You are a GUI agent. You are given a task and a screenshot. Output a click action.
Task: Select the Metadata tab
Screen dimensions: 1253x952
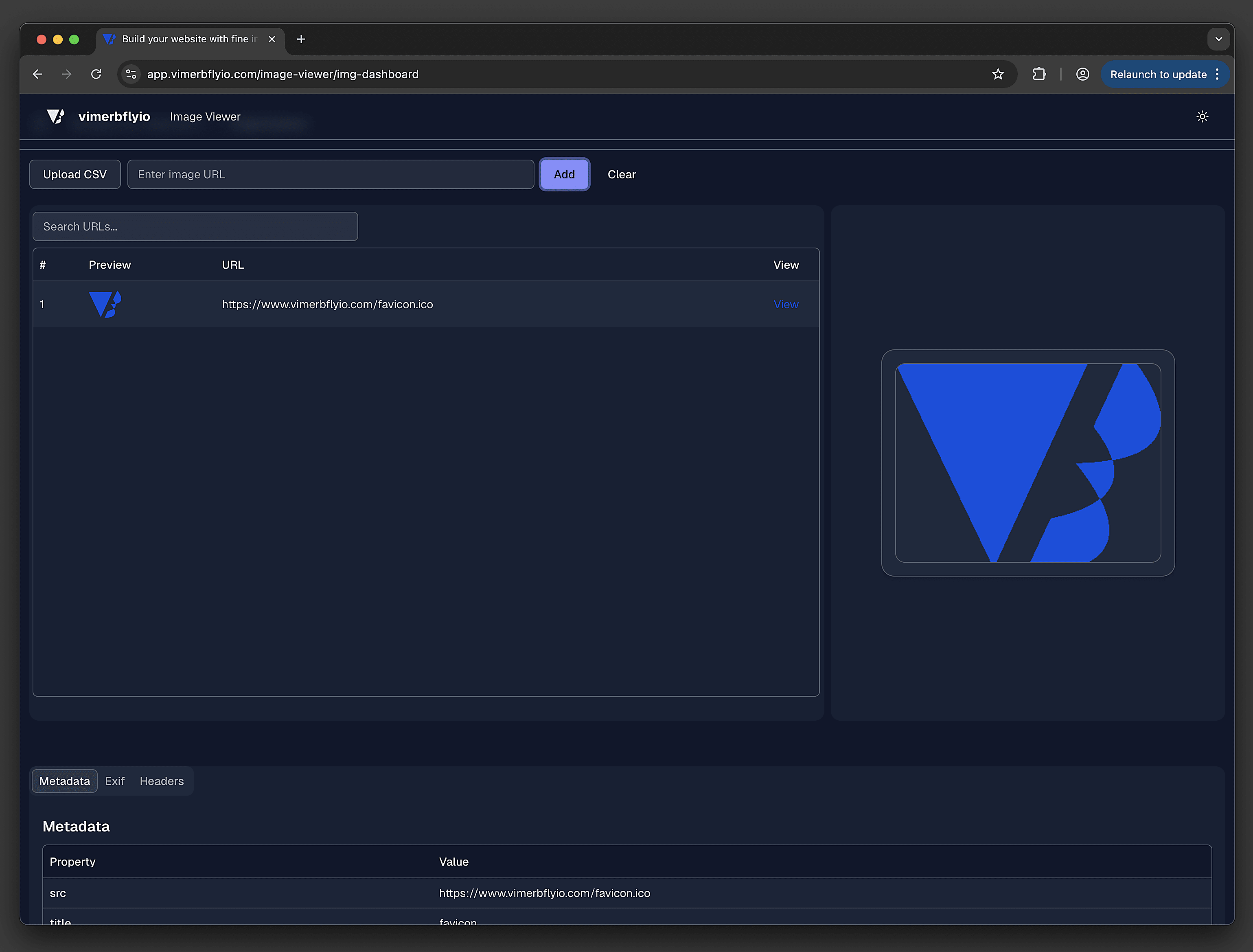[x=64, y=781]
